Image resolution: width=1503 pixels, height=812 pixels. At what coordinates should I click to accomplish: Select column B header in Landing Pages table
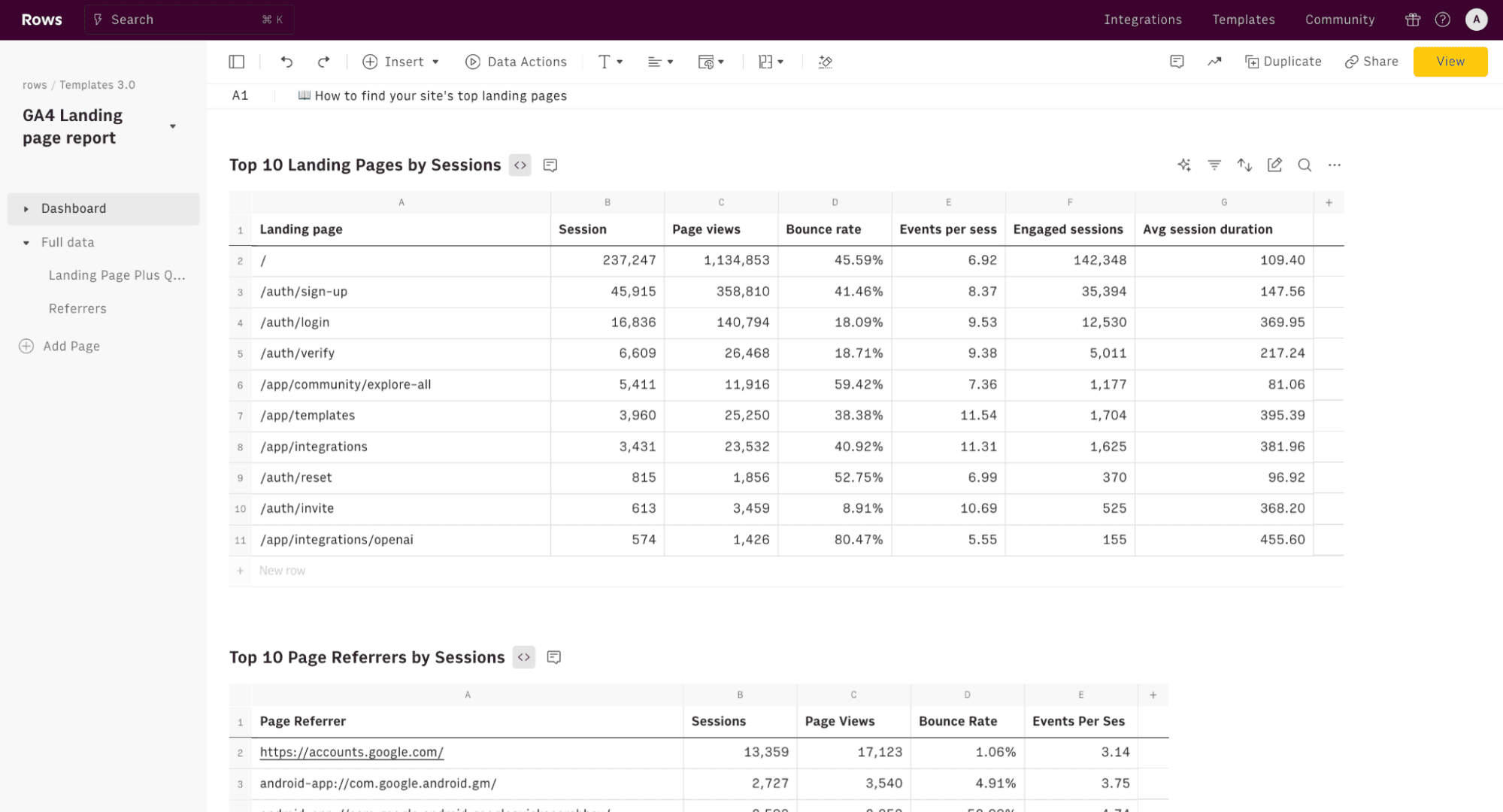tap(608, 202)
